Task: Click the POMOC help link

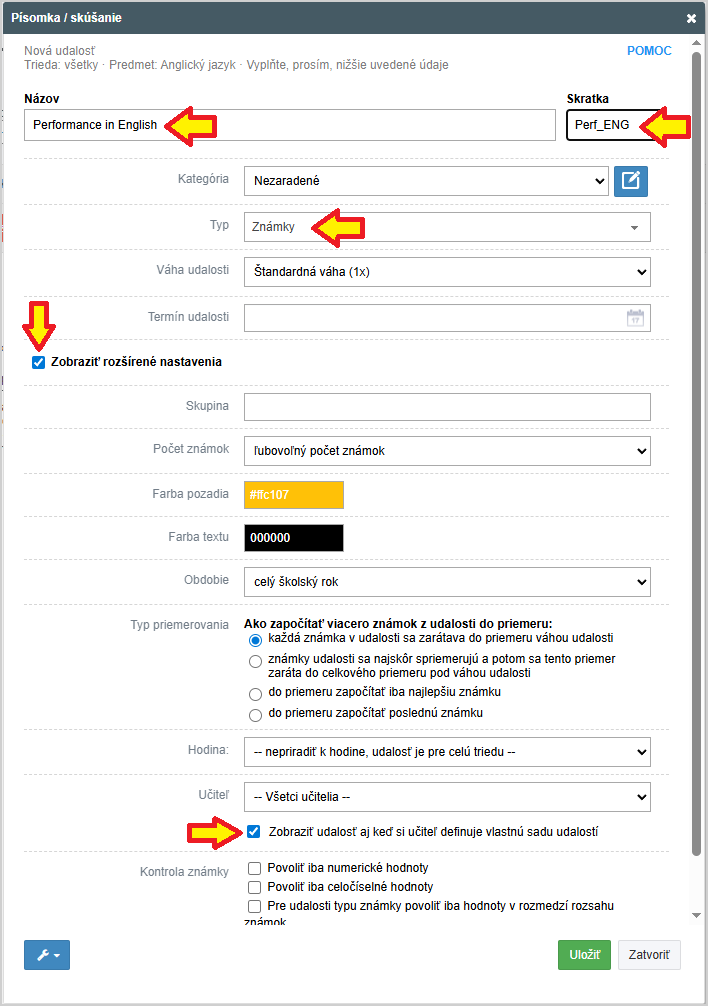Action: pyautogui.click(x=649, y=51)
